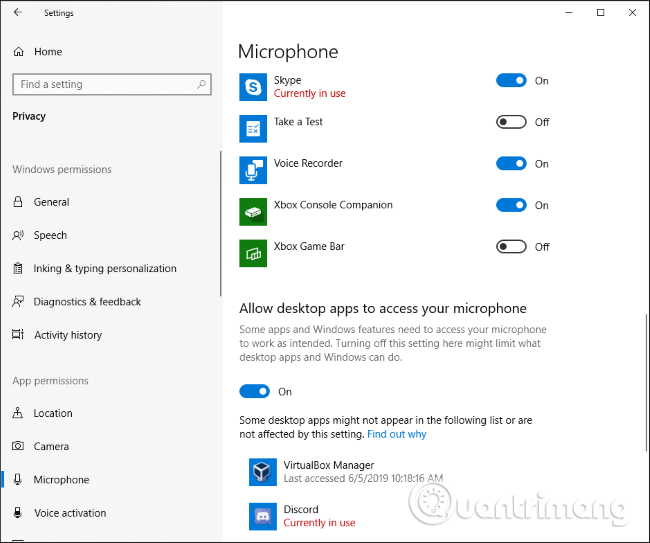Click the Take a Test app icon

(253, 128)
